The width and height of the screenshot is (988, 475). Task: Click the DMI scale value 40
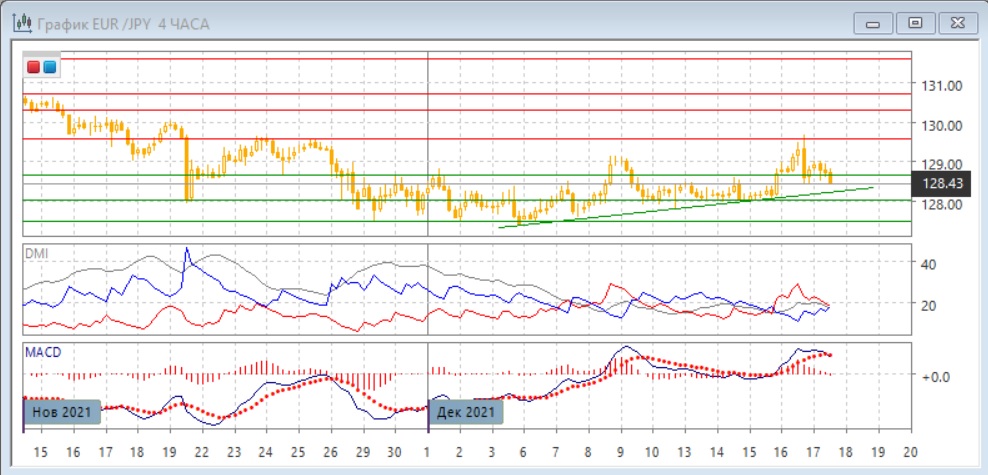point(926,265)
